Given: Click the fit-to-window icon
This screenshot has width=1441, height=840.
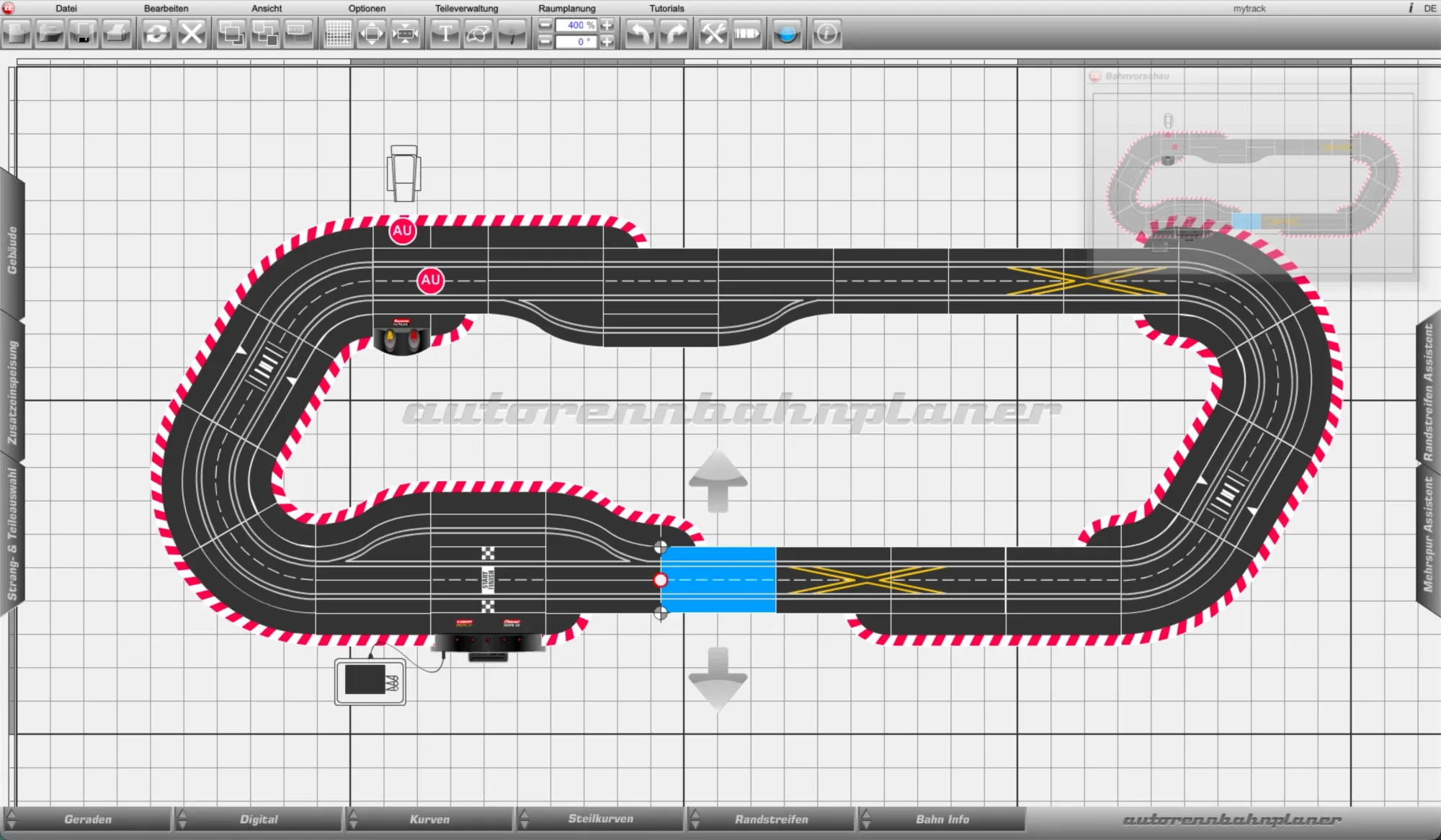Looking at the screenshot, I should click(406, 34).
